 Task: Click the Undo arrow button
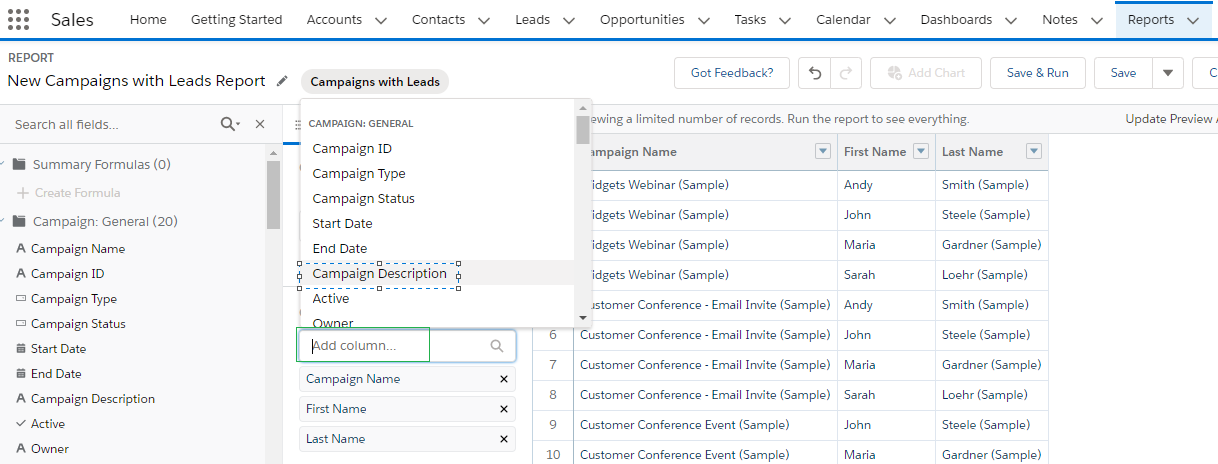pyautogui.click(x=815, y=73)
